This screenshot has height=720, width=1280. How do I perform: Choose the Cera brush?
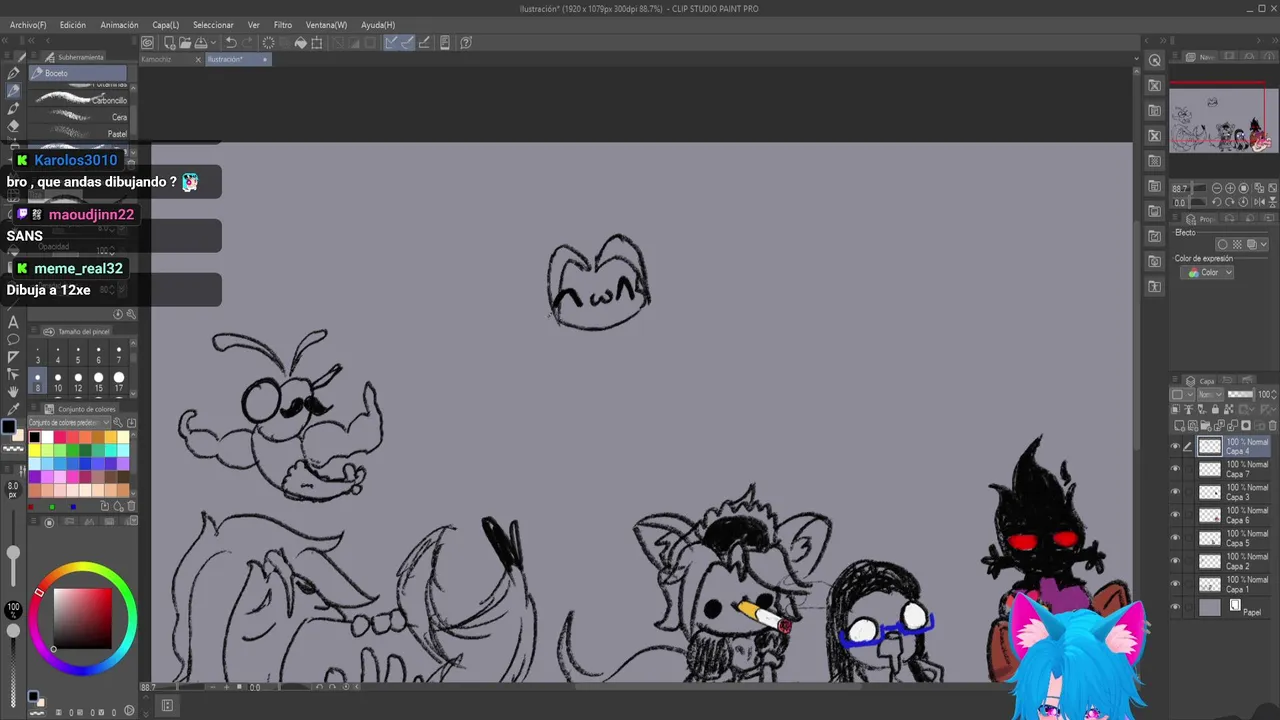78,116
